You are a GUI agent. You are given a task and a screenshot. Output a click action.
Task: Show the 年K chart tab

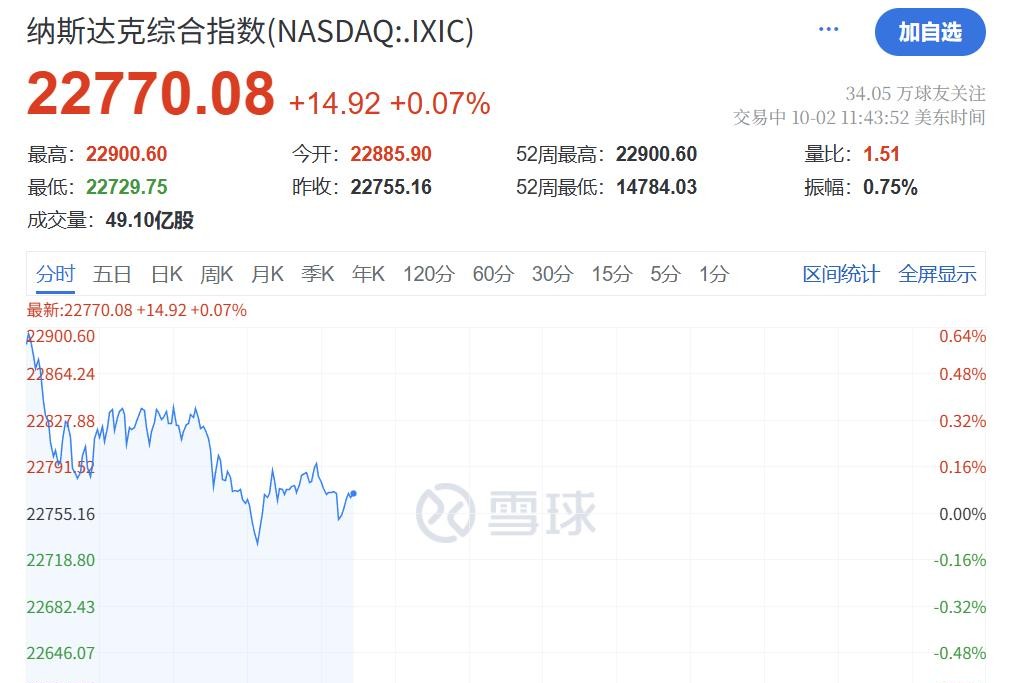(368, 274)
